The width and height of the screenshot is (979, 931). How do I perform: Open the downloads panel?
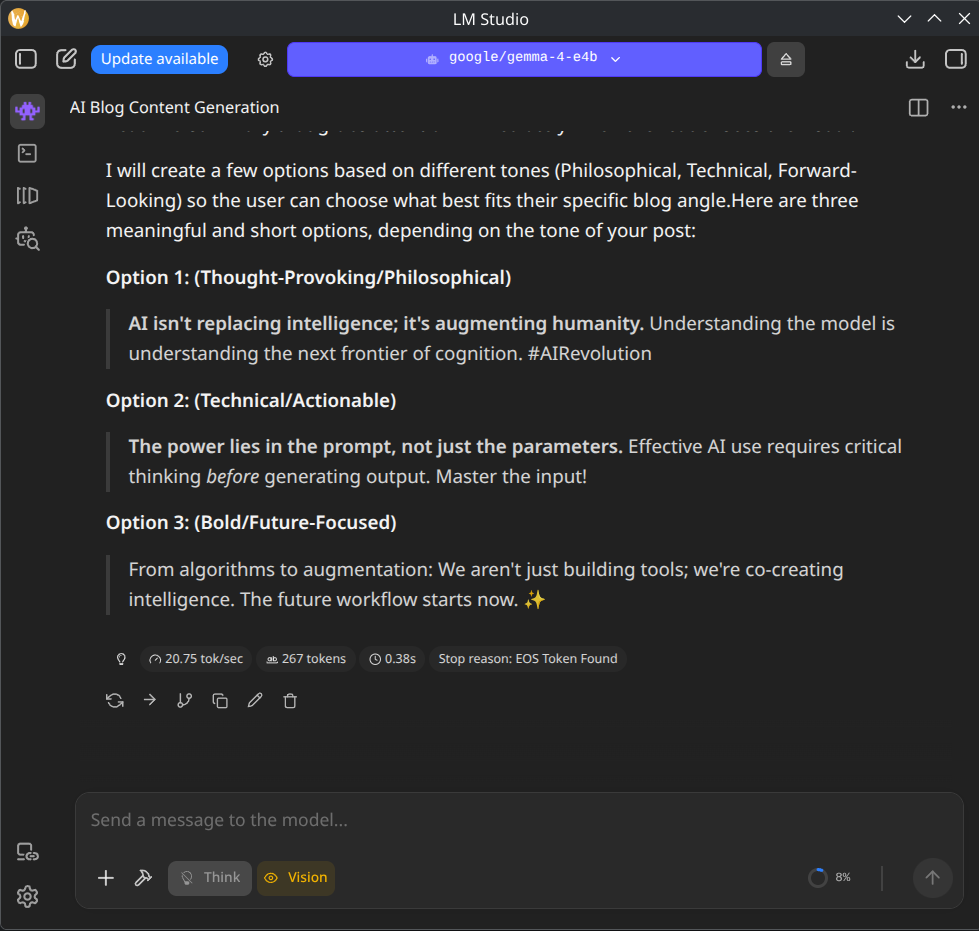point(915,59)
